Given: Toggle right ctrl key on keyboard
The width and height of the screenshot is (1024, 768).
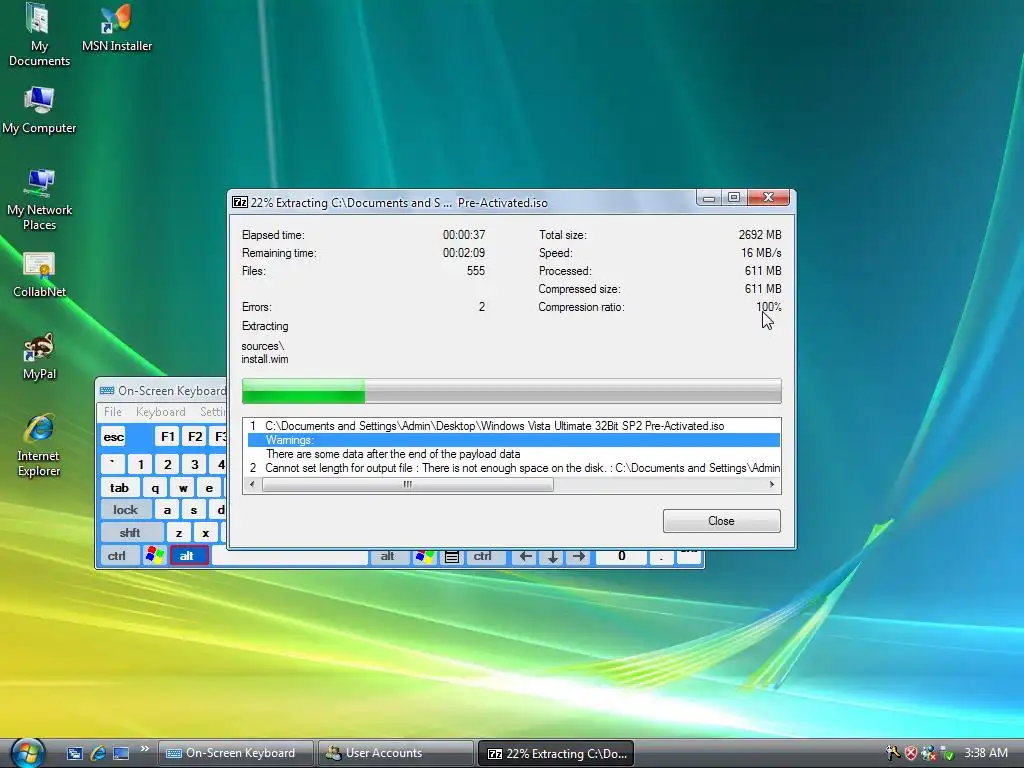Looking at the screenshot, I should tap(485, 556).
